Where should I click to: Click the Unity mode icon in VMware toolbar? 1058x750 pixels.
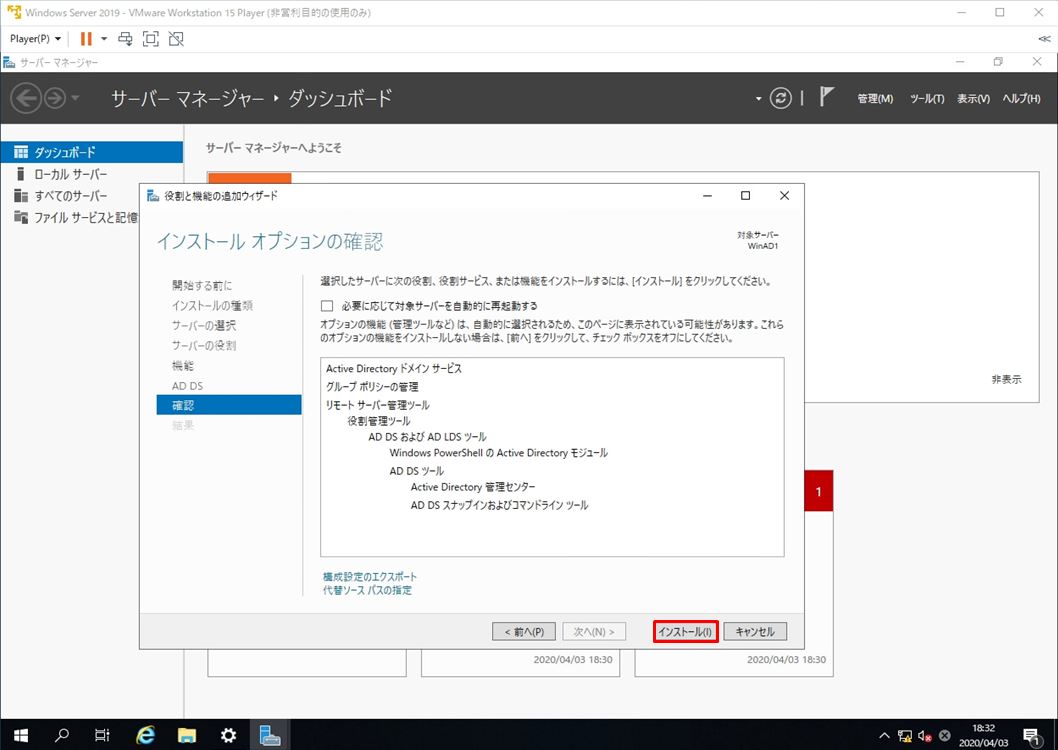coord(176,39)
